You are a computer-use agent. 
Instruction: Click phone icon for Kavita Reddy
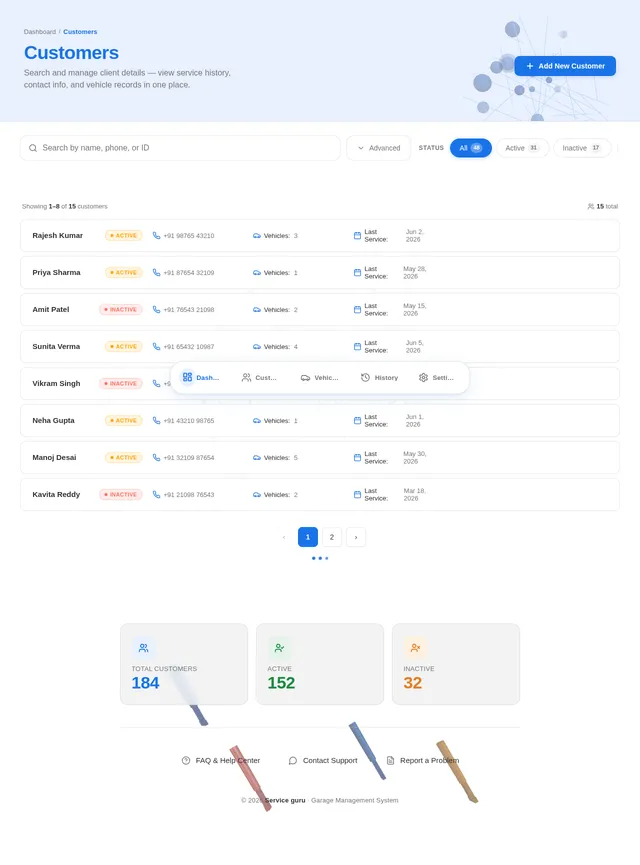[156, 494]
